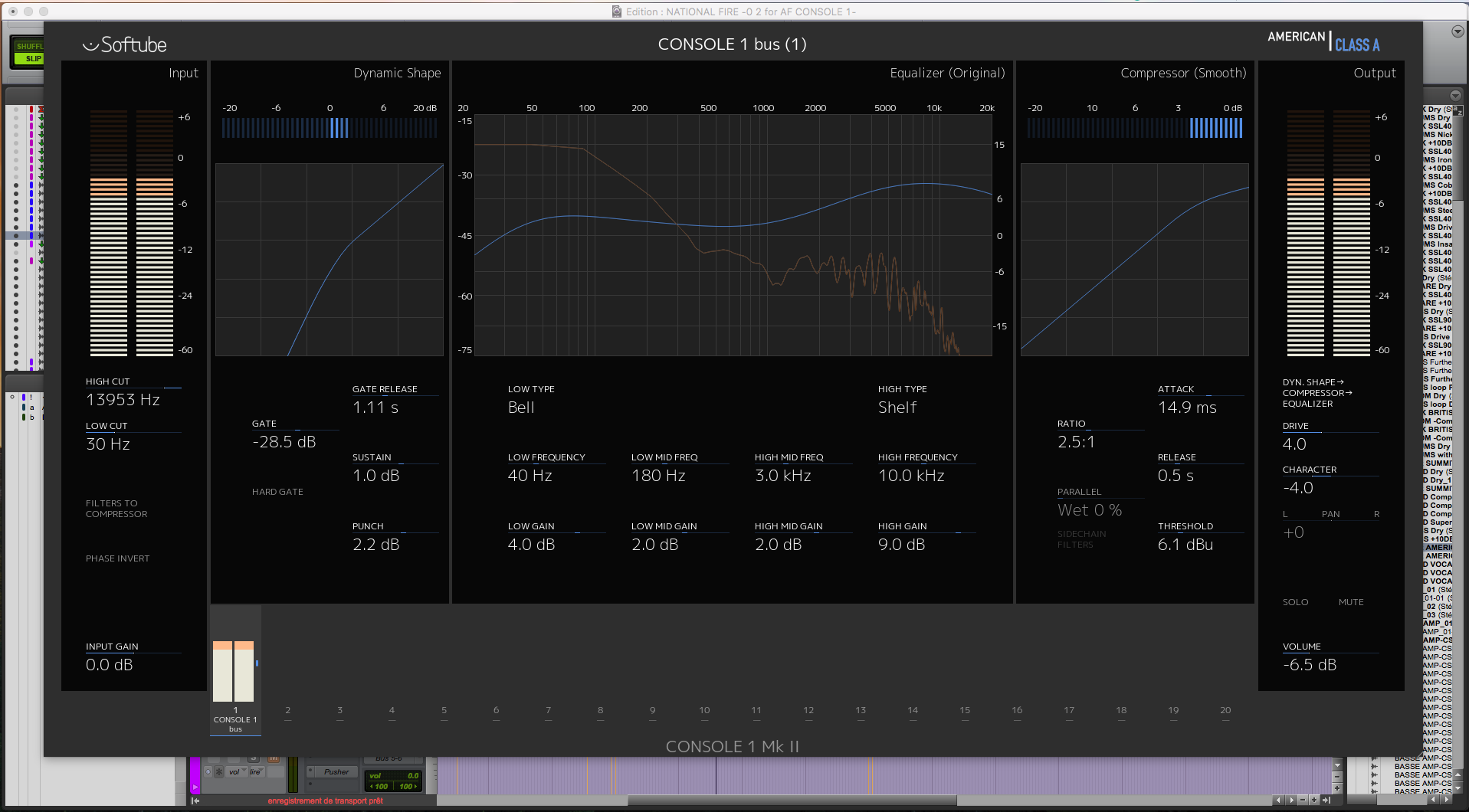Click the Solo button in Output
Image resolution: width=1469 pixels, height=812 pixels.
(1295, 602)
